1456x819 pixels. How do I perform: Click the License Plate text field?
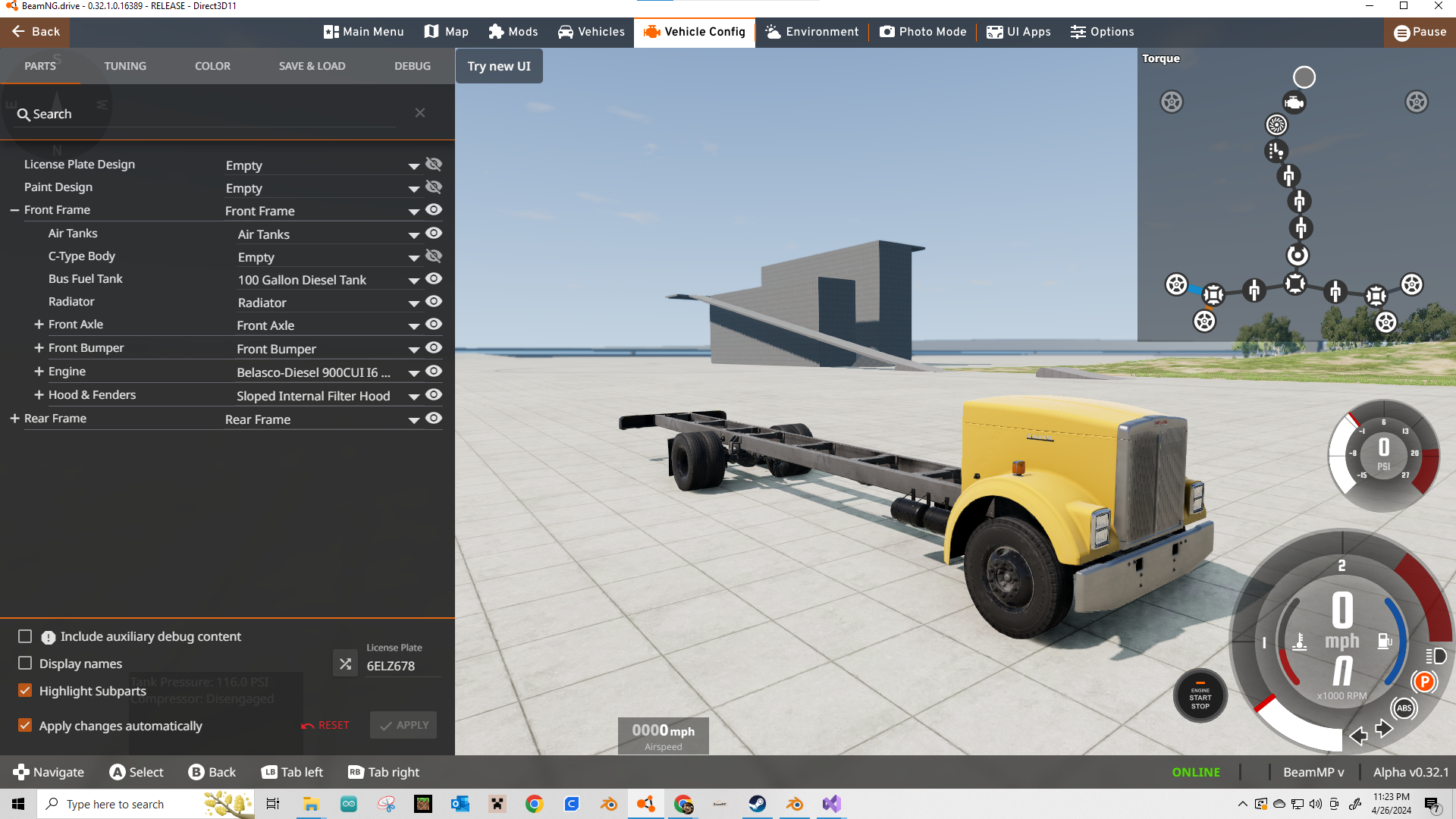(x=402, y=666)
